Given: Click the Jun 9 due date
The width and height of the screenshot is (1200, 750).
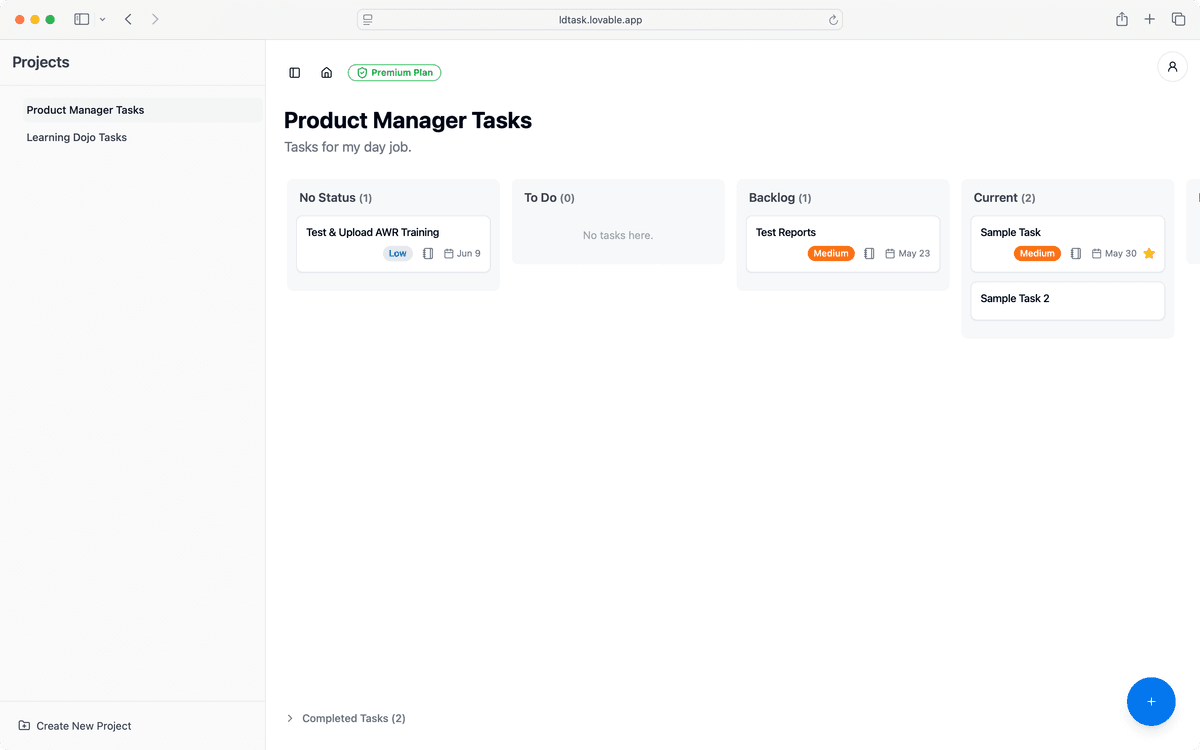Looking at the screenshot, I should (x=462, y=254).
